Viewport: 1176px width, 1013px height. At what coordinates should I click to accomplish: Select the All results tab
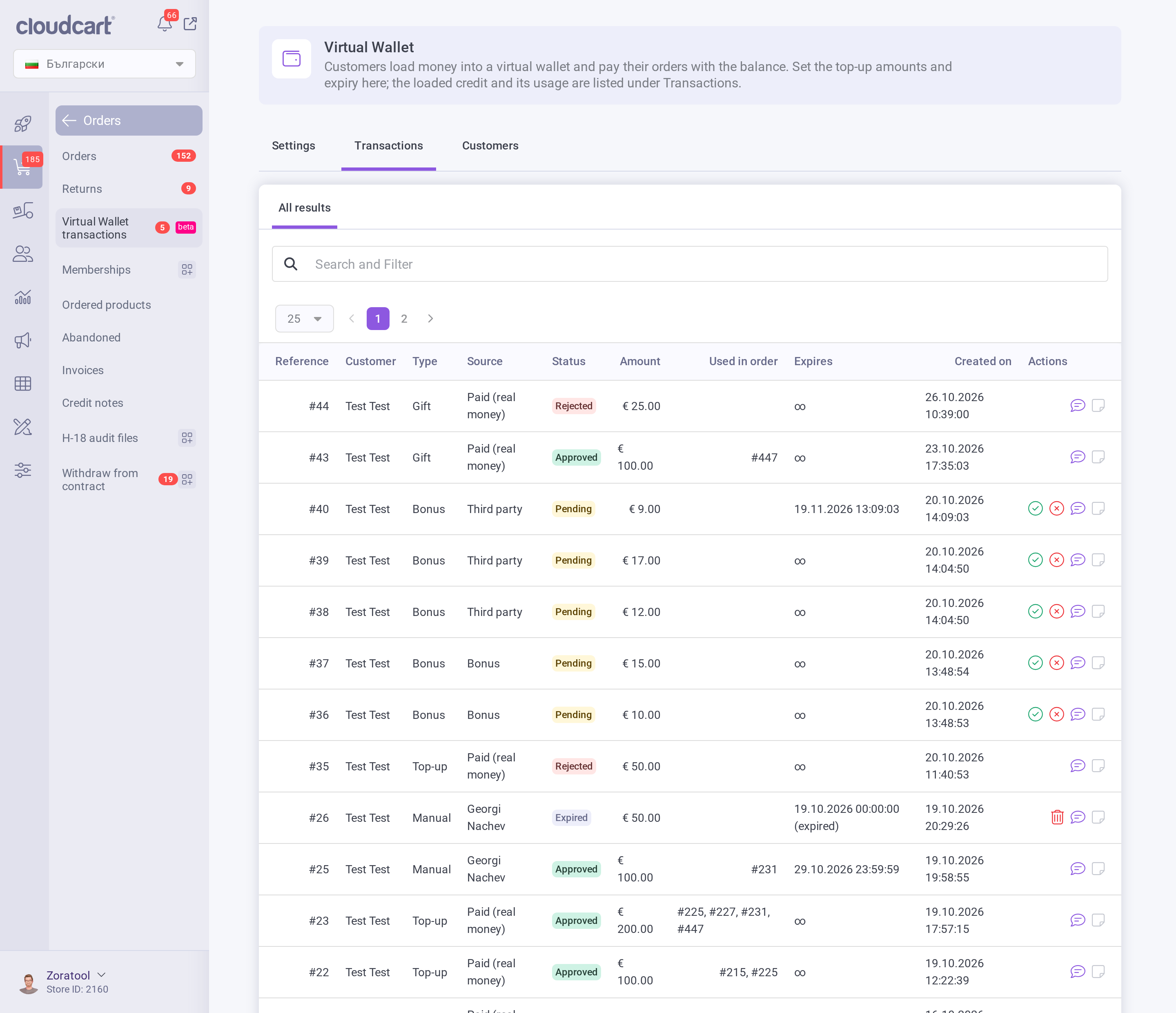tap(304, 208)
